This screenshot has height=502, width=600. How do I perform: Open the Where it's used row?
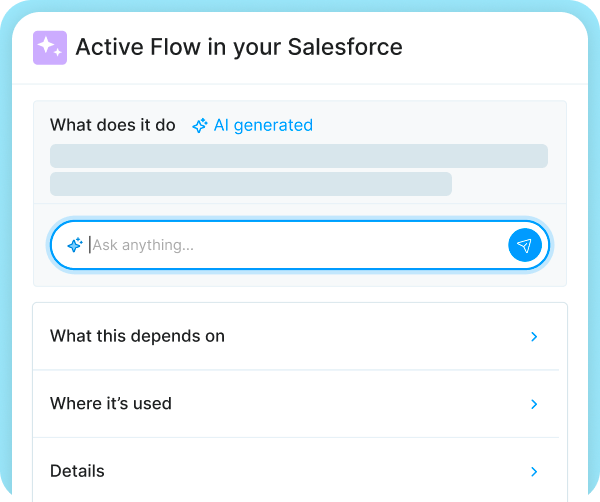(111, 404)
